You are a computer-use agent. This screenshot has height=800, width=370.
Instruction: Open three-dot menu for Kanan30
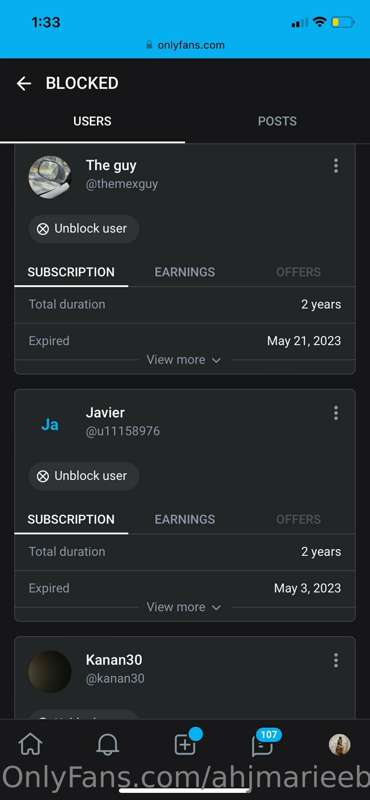tap(335, 660)
